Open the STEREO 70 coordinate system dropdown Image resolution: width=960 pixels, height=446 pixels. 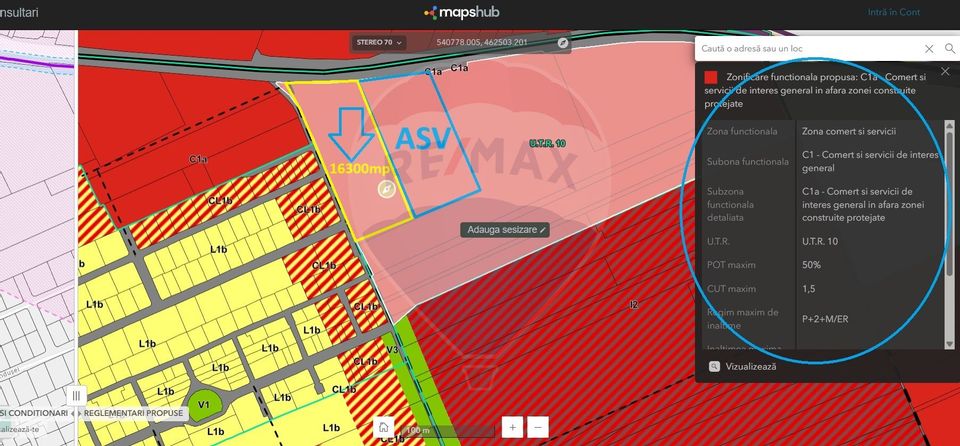click(379, 43)
